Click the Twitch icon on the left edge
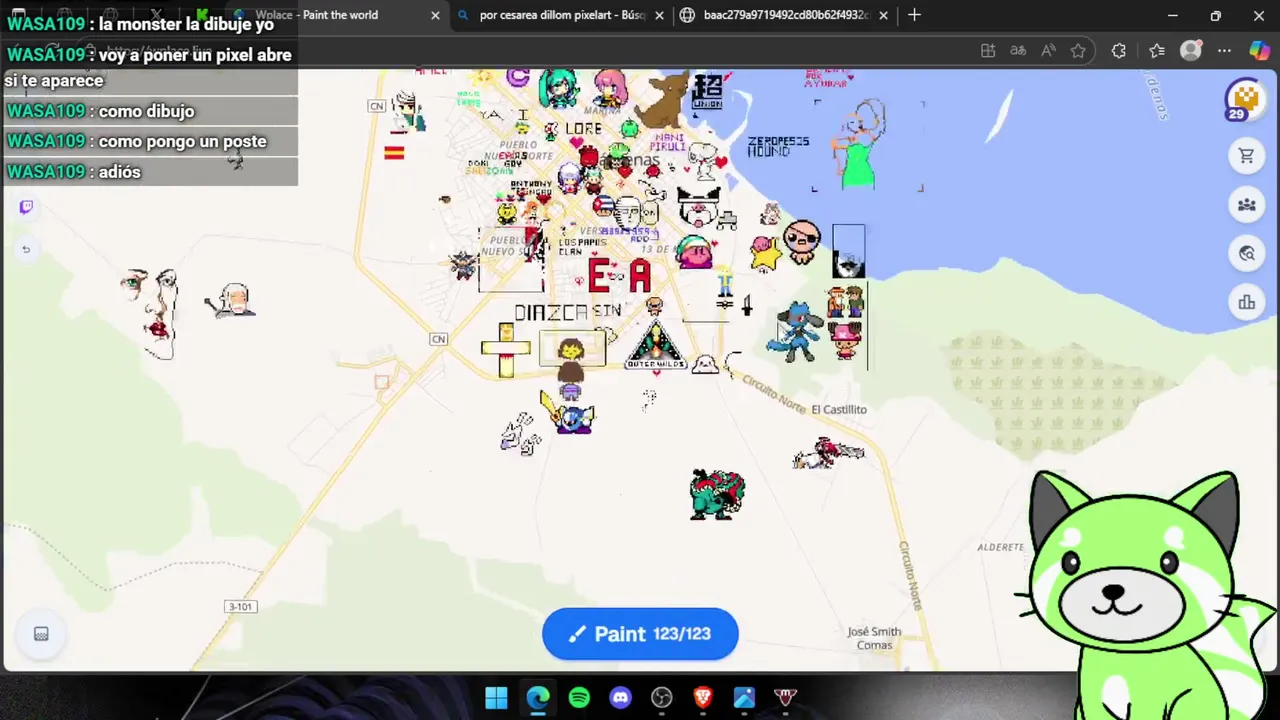 click(x=26, y=207)
